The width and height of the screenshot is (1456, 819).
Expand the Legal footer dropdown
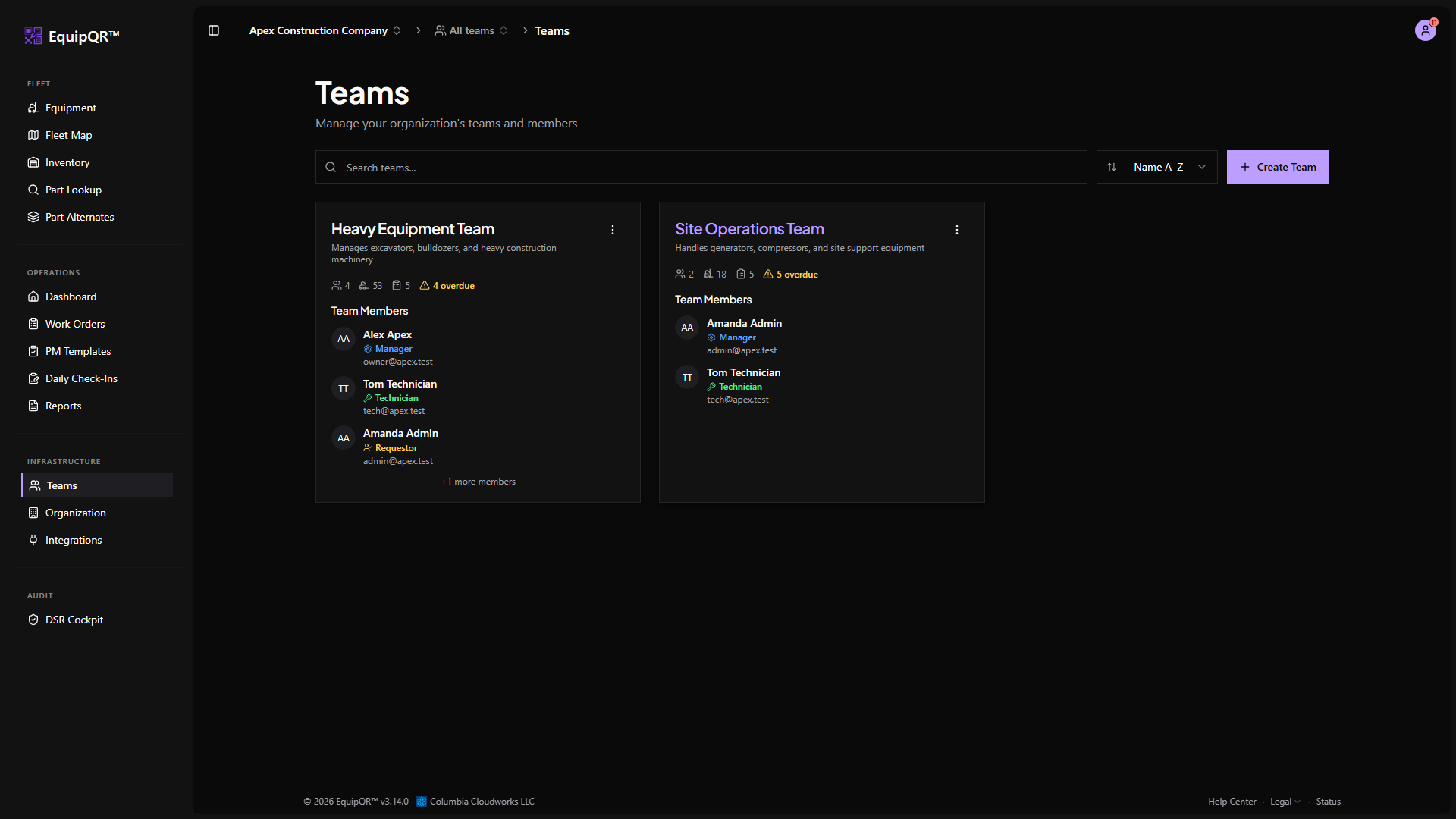point(1285,802)
